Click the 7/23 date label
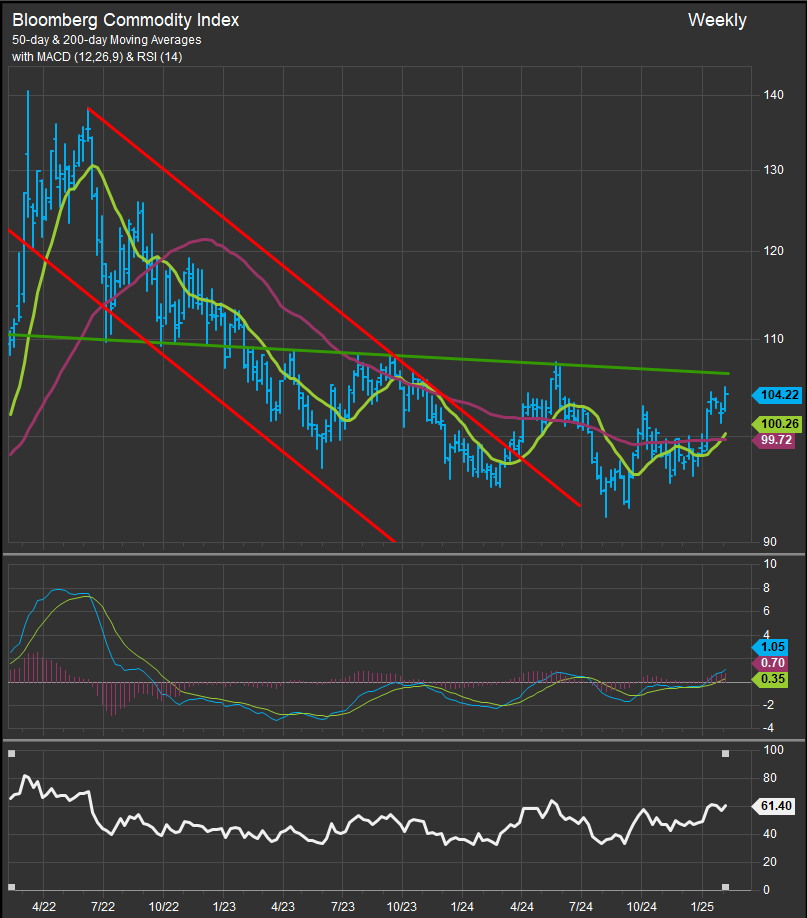This screenshot has height=918, width=807. 343,907
